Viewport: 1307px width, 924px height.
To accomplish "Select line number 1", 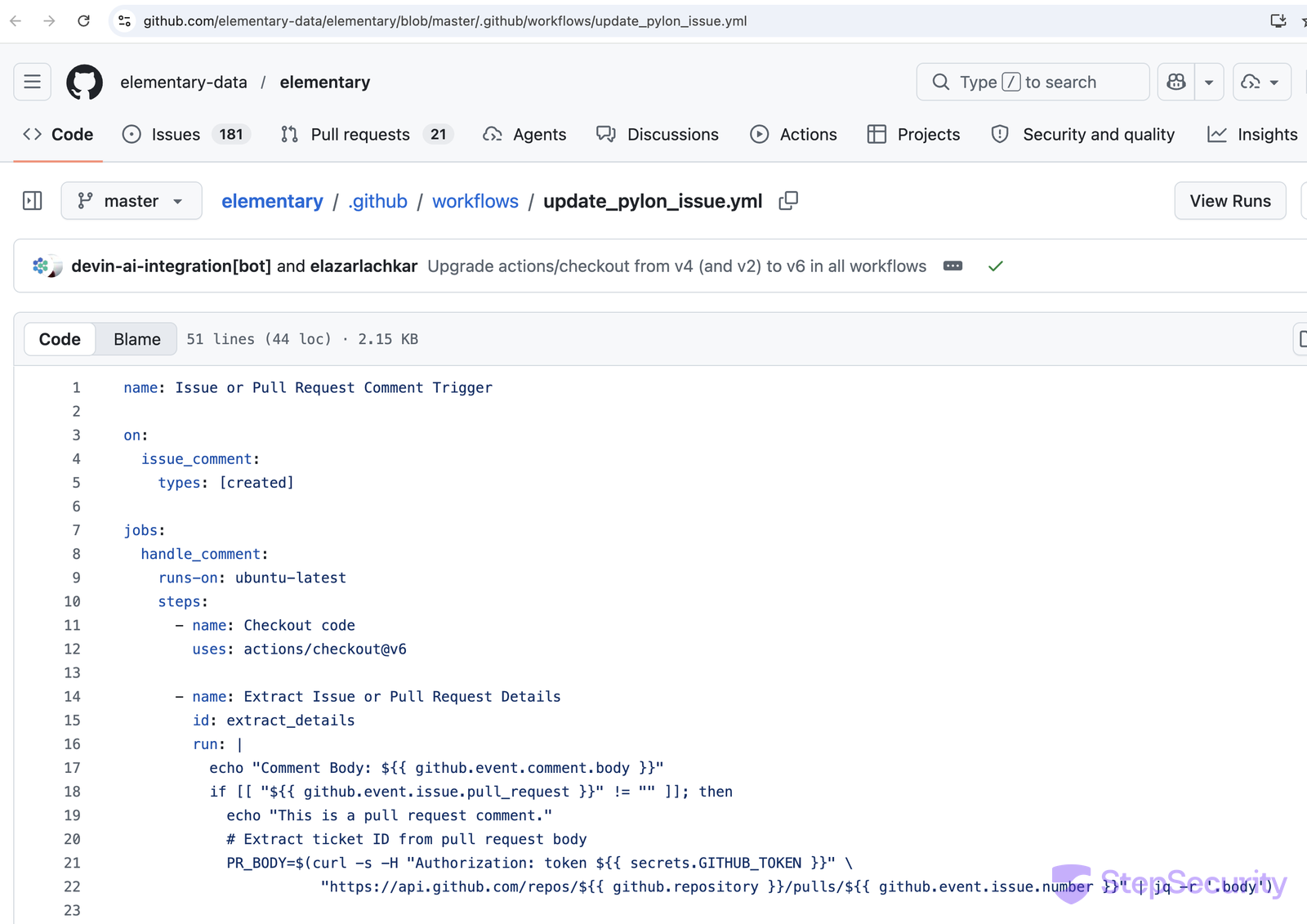I will click(x=76, y=388).
